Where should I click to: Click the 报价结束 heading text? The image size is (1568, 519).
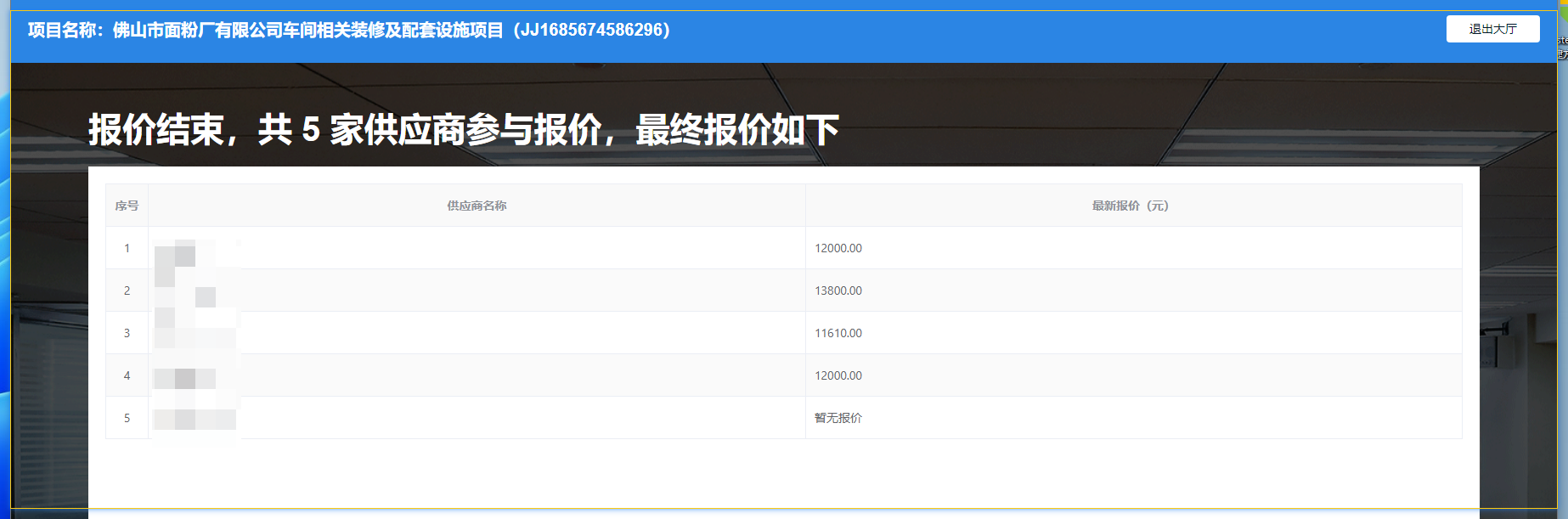463,130
